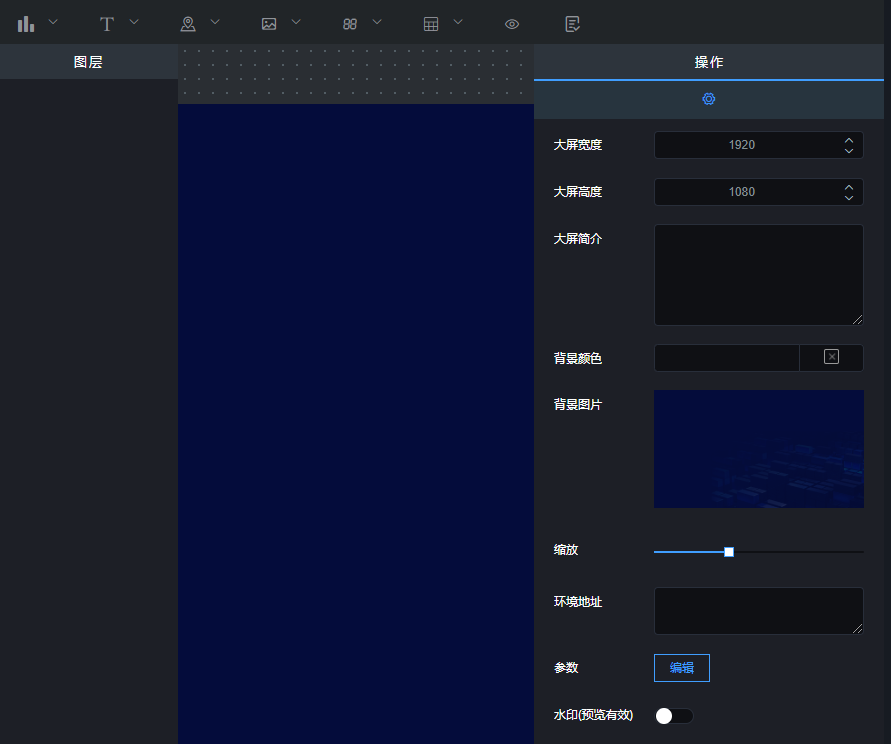Switch to the 图层 tab

tap(88, 62)
